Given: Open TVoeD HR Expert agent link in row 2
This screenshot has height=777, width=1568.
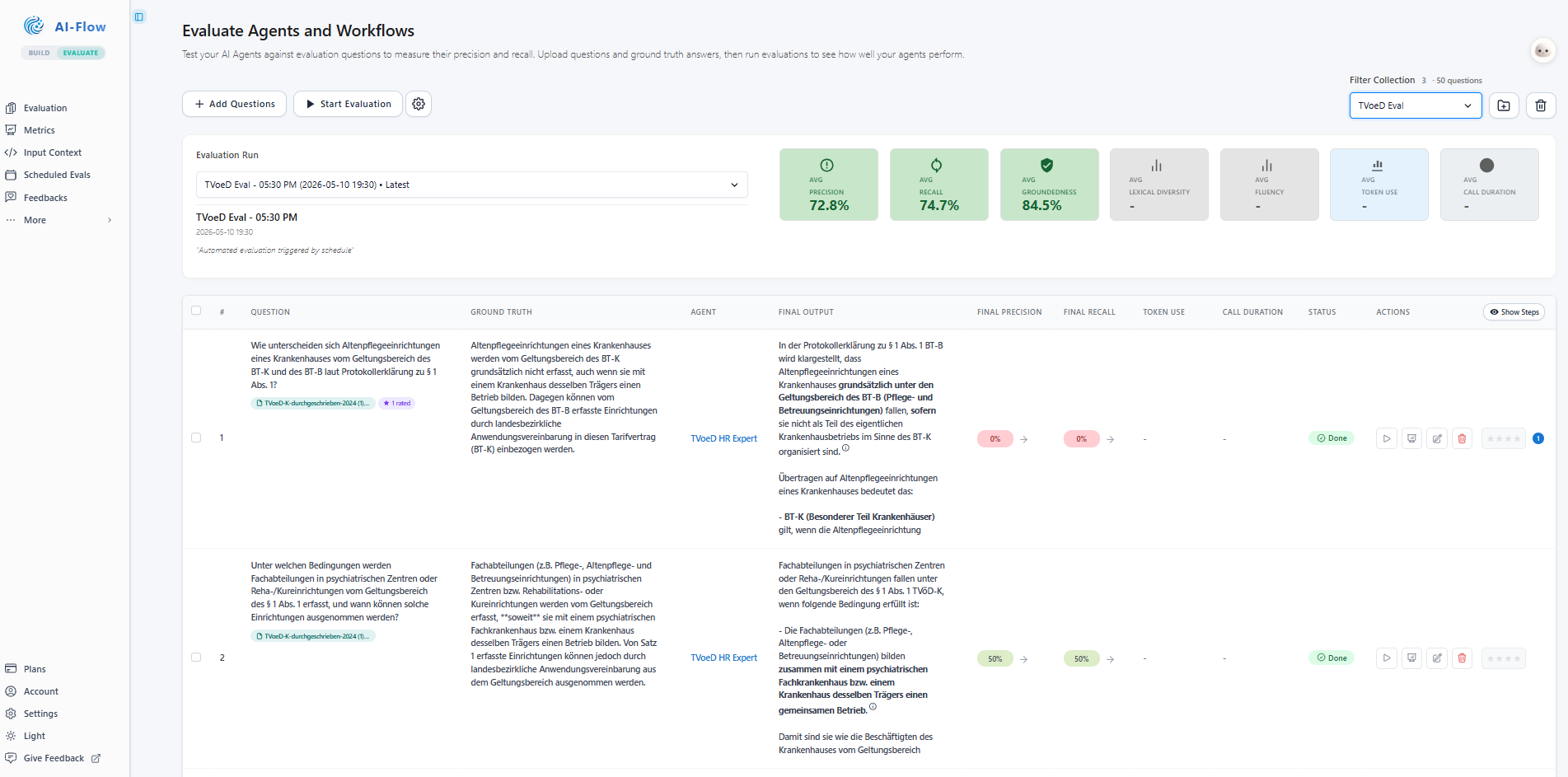Looking at the screenshot, I should coord(723,658).
